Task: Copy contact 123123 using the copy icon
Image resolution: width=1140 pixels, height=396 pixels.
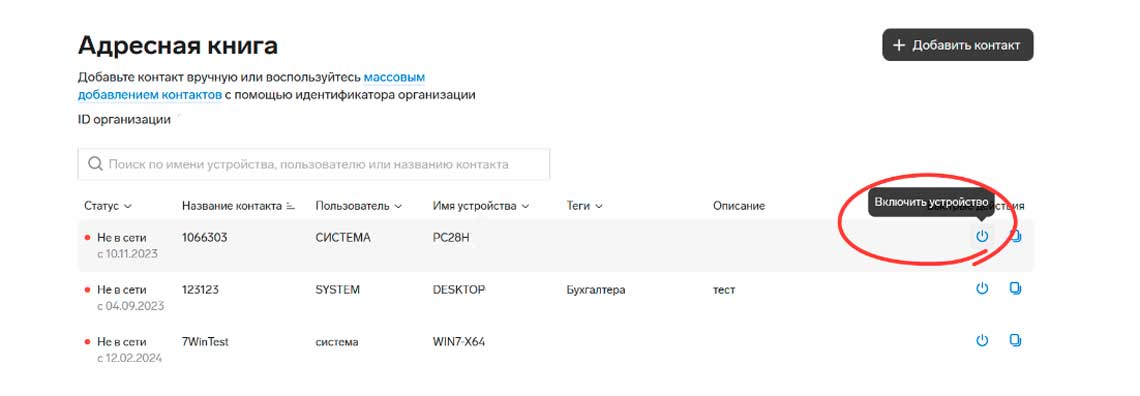Action: point(1016,288)
